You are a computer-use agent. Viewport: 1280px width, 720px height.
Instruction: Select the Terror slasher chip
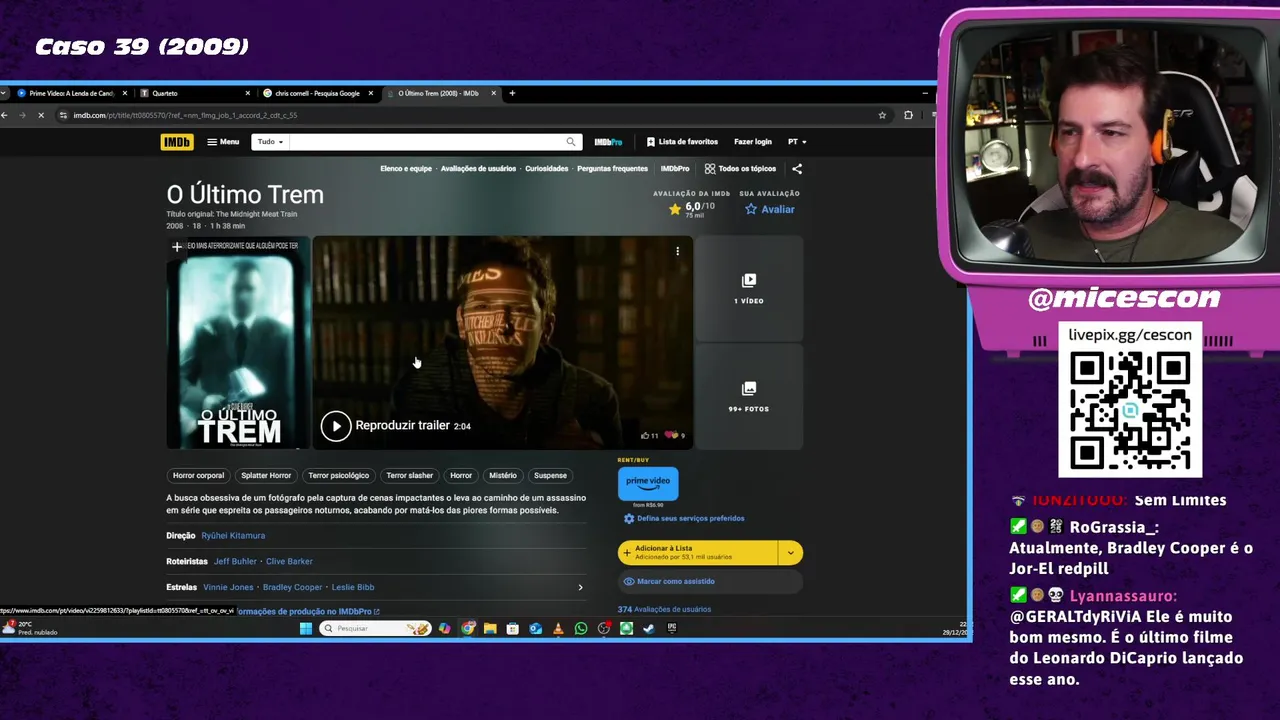coord(409,476)
